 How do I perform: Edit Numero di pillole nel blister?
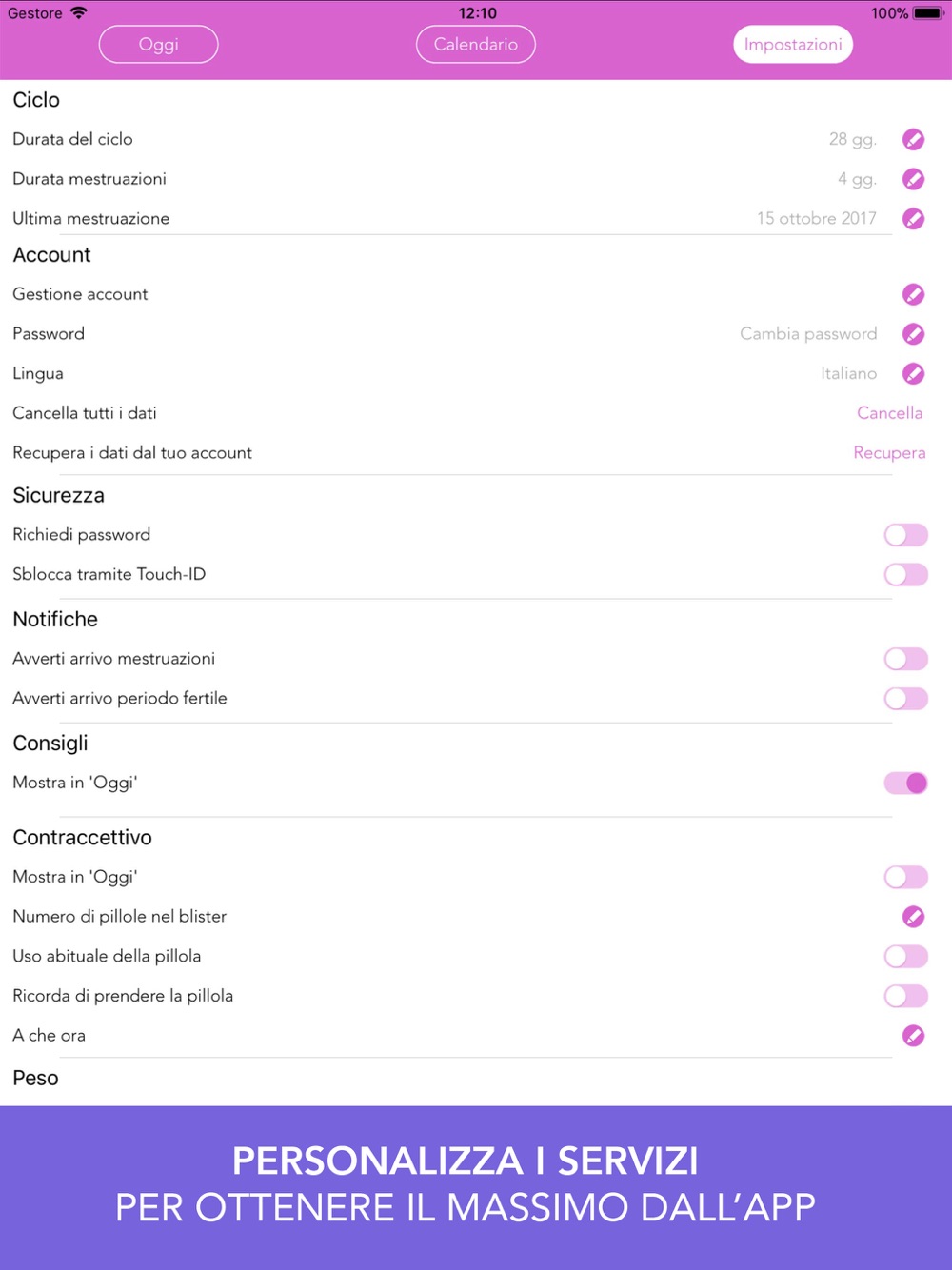coord(913,917)
